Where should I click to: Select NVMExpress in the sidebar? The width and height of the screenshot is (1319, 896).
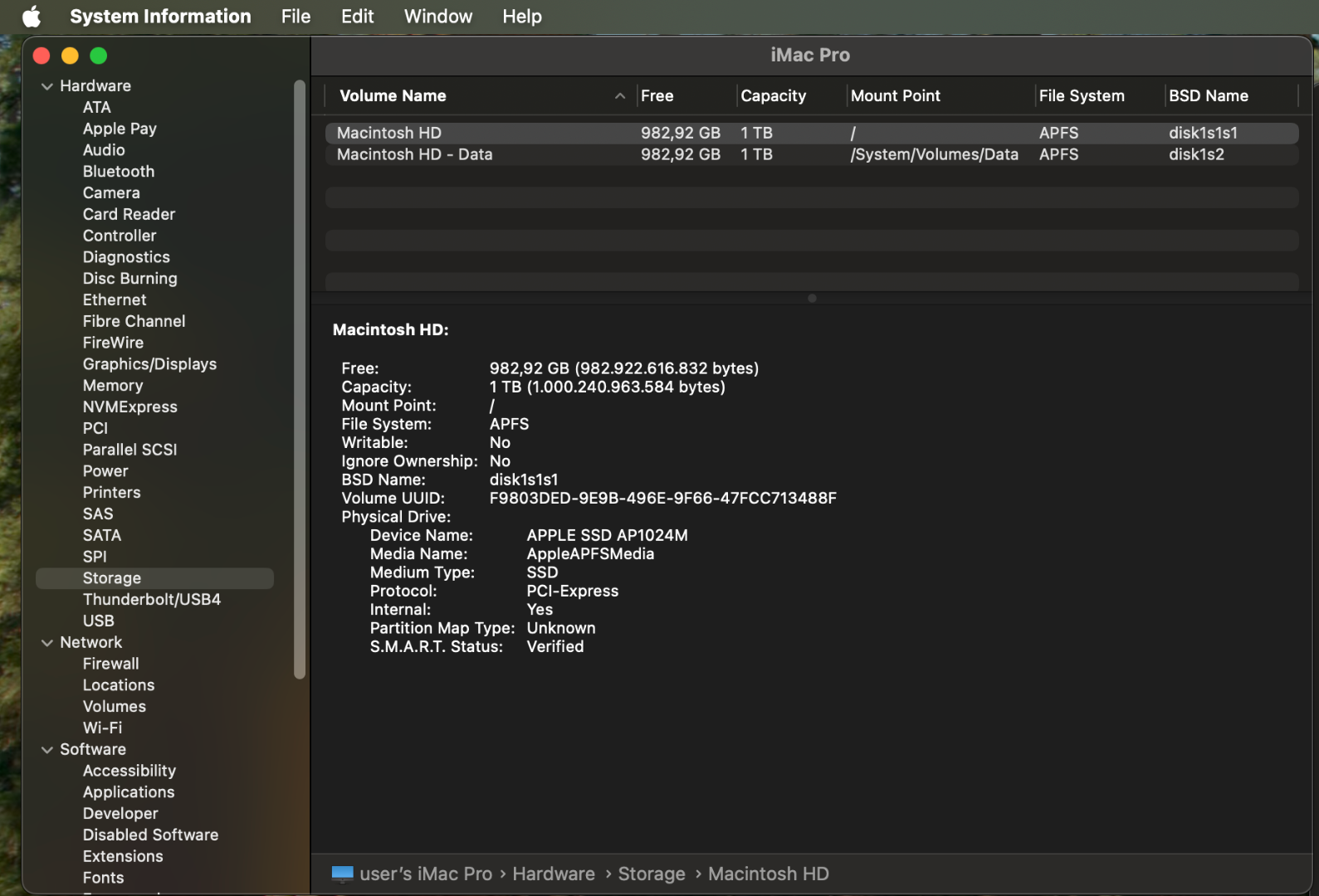point(130,407)
